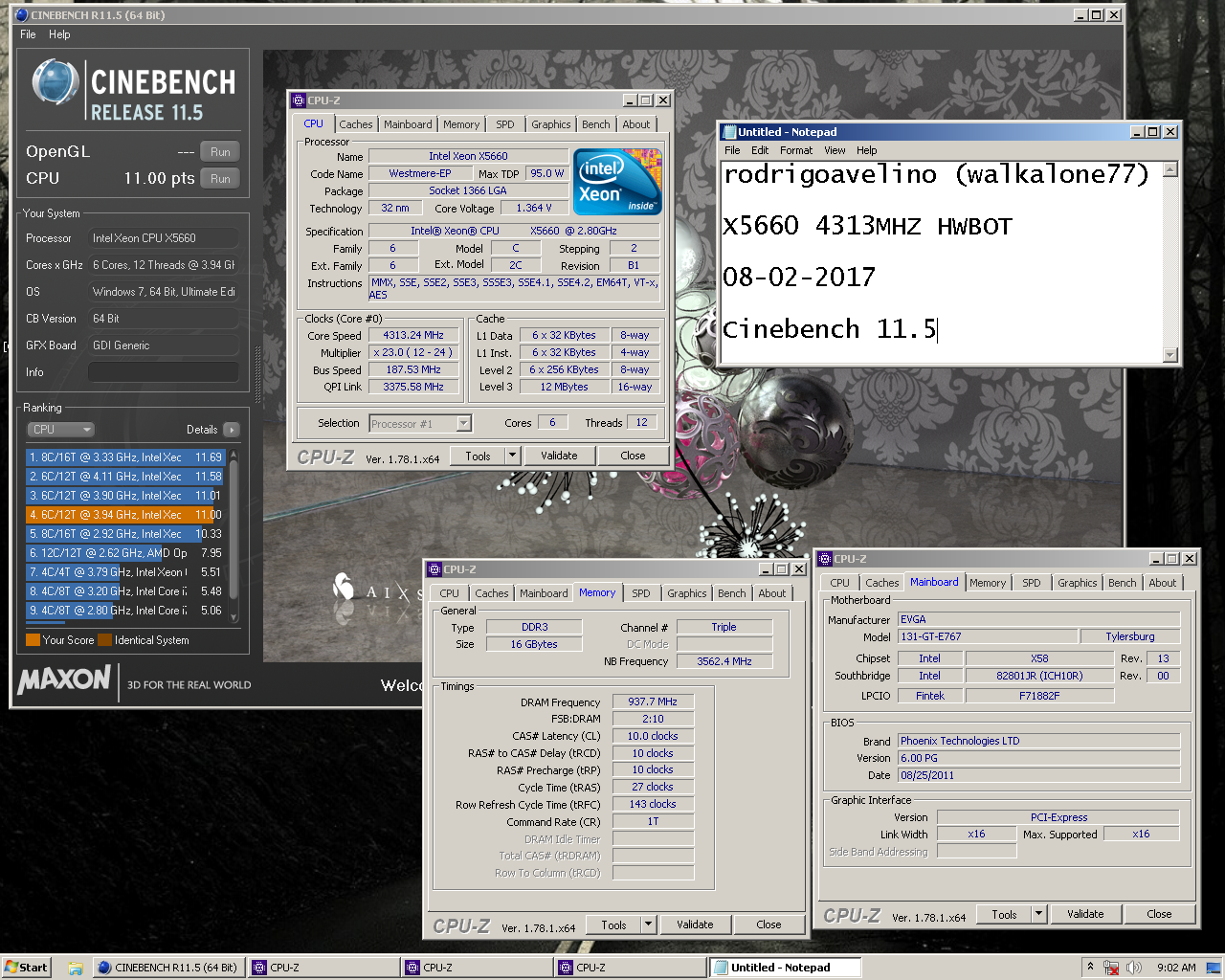Viewport: 1225px width, 980px height.
Task: Click the Intel Xeon inside logo
Action: pos(617,181)
